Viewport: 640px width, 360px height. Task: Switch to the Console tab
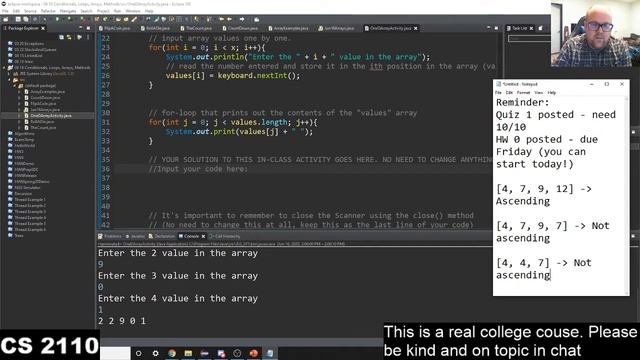191,236
